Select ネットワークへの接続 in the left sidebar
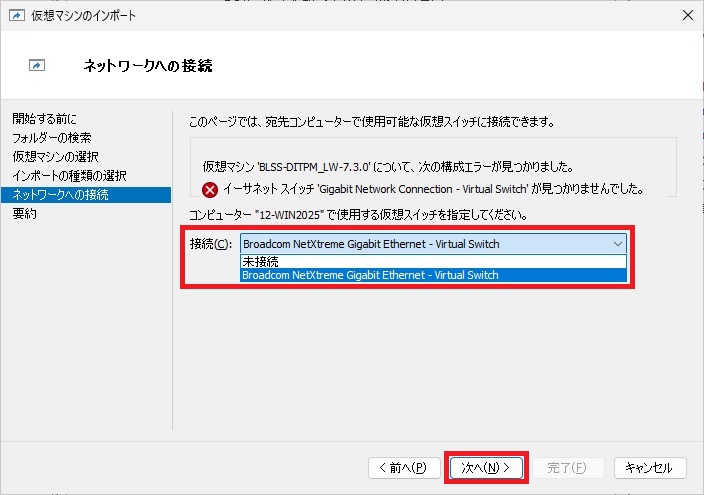The height and width of the screenshot is (495, 704). [61, 195]
